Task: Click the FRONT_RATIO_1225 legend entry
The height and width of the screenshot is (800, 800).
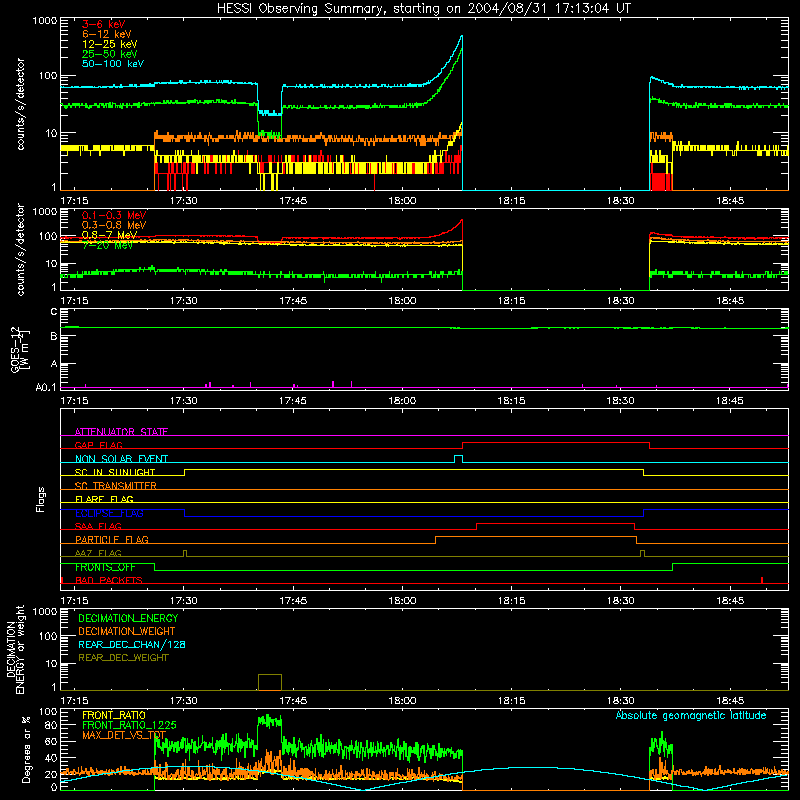Action: point(129,725)
